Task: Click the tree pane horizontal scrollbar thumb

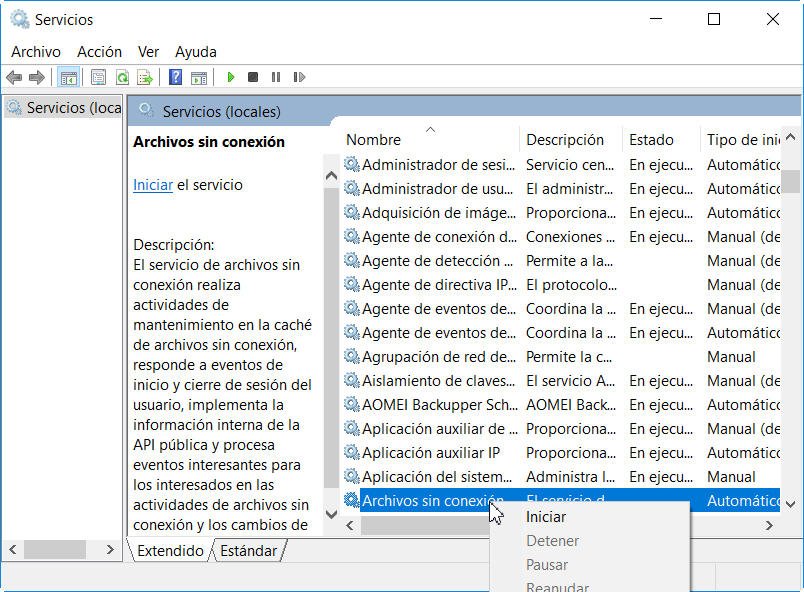Action: pos(55,549)
